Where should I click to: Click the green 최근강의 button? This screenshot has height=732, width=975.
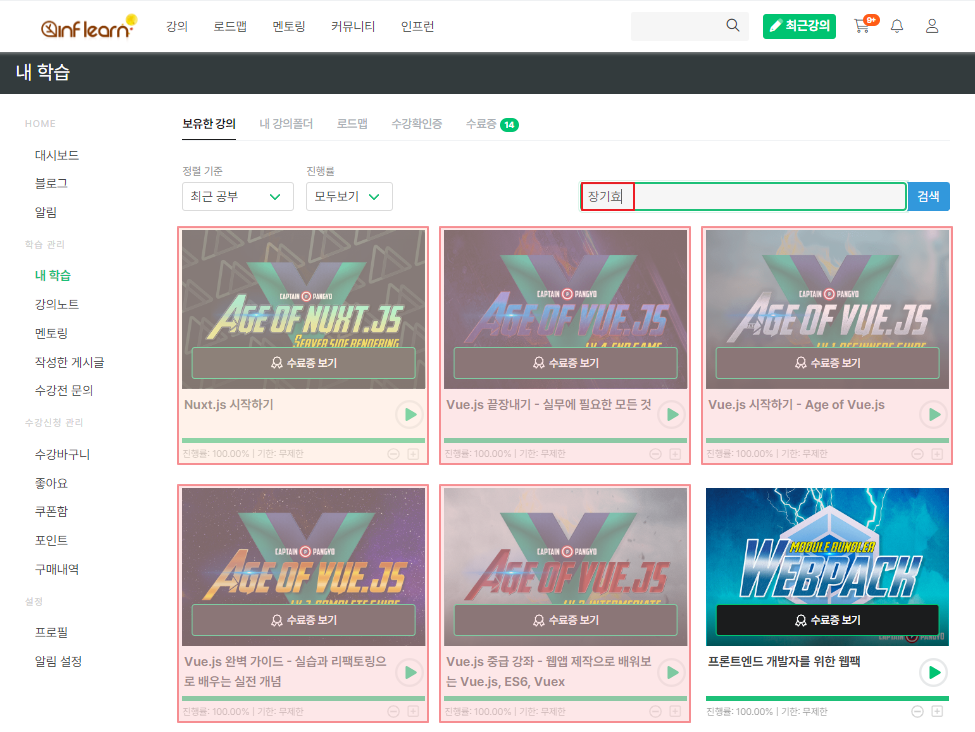coord(799,26)
